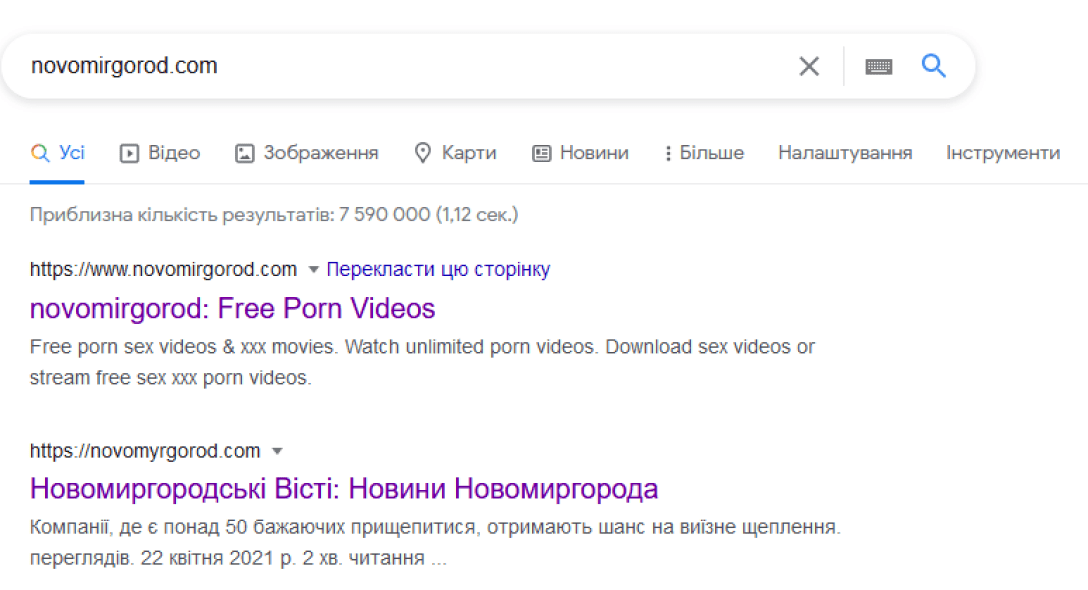Viewport: 1088px width, 590px height.
Task: Switch to the Новини tab
Action: [580, 153]
